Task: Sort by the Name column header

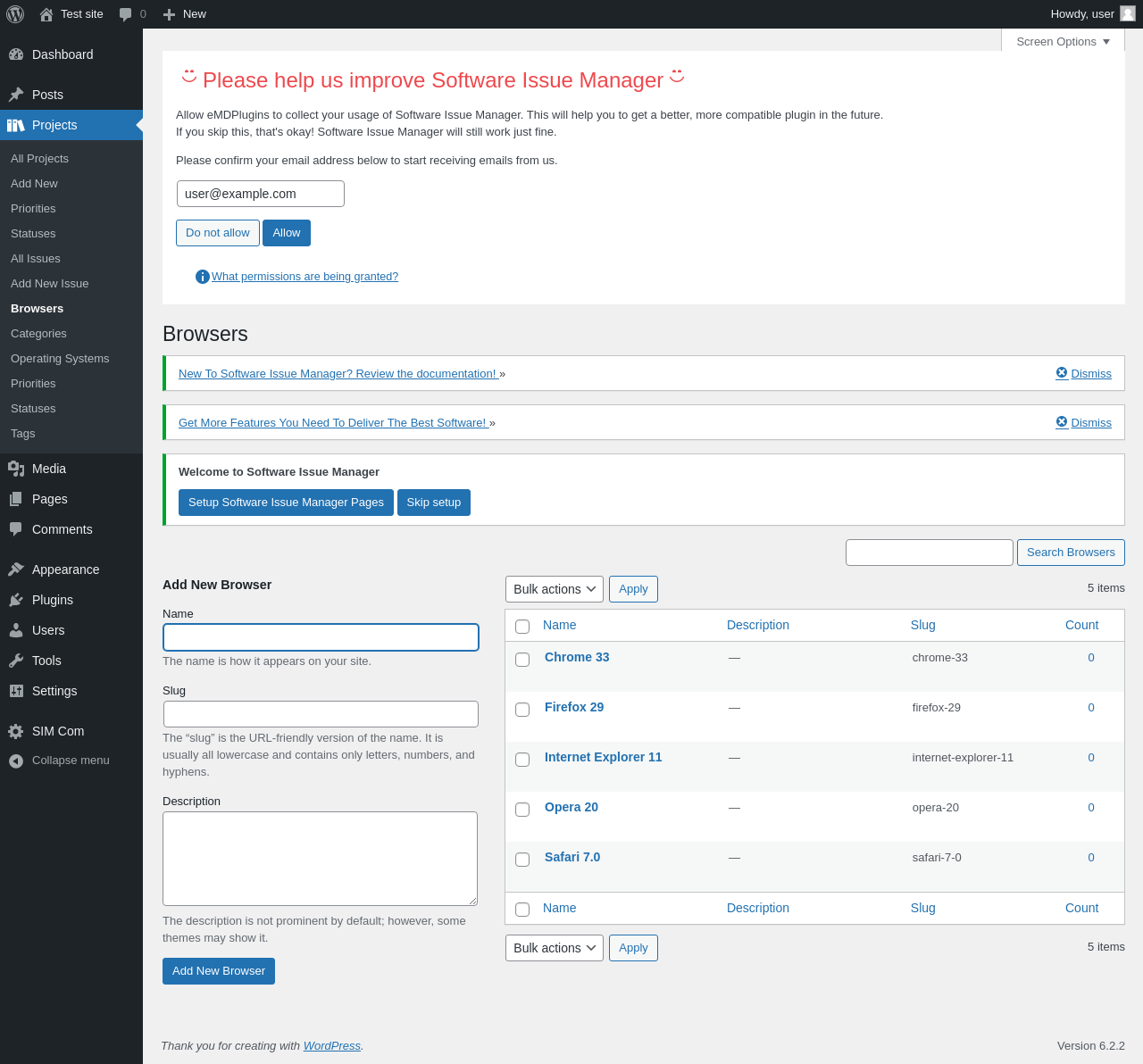Action: [x=559, y=625]
